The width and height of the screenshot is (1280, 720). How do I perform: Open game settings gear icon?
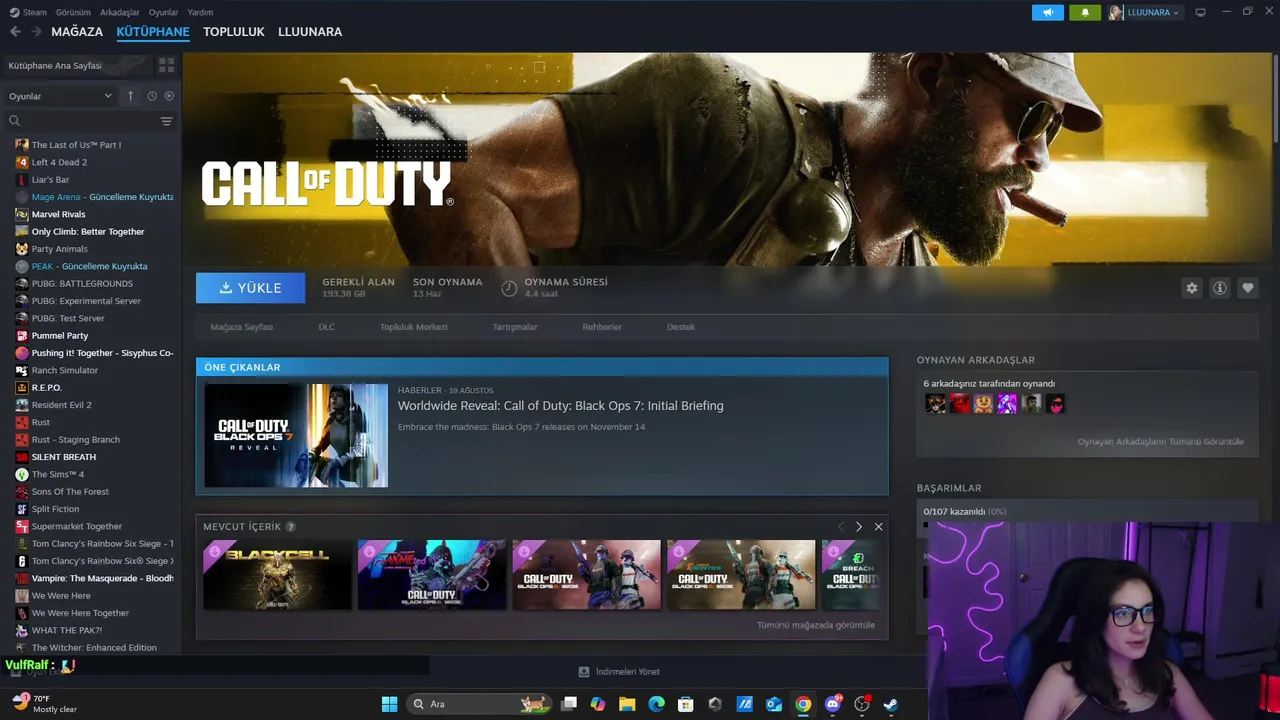[1191, 288]
